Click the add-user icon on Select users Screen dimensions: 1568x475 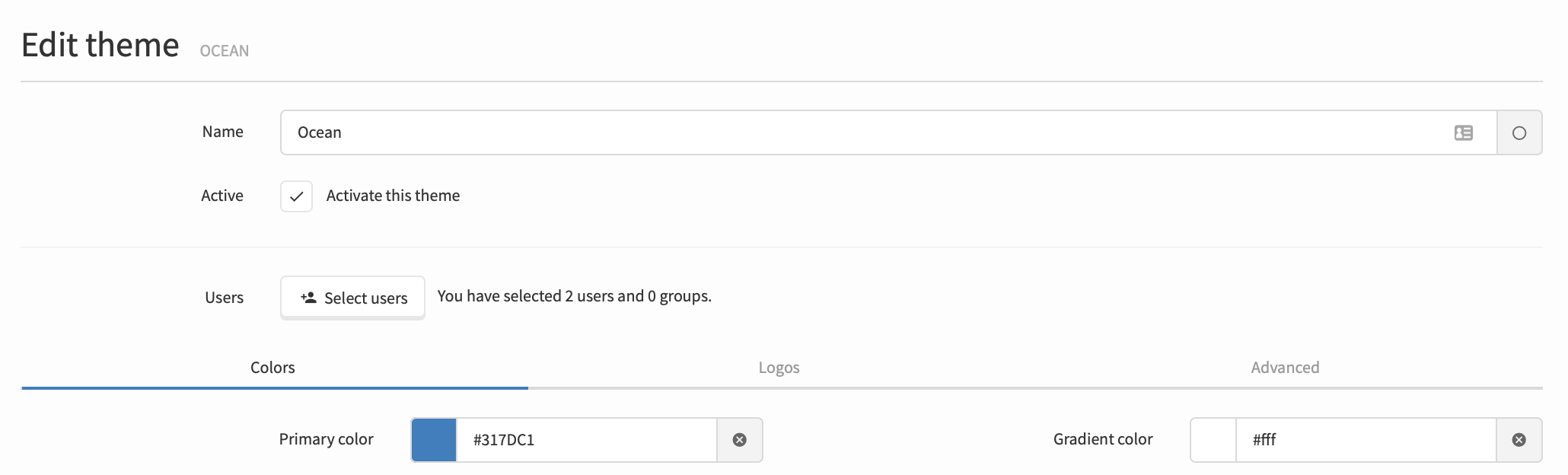pyautogui.click(x=308, y=298)
